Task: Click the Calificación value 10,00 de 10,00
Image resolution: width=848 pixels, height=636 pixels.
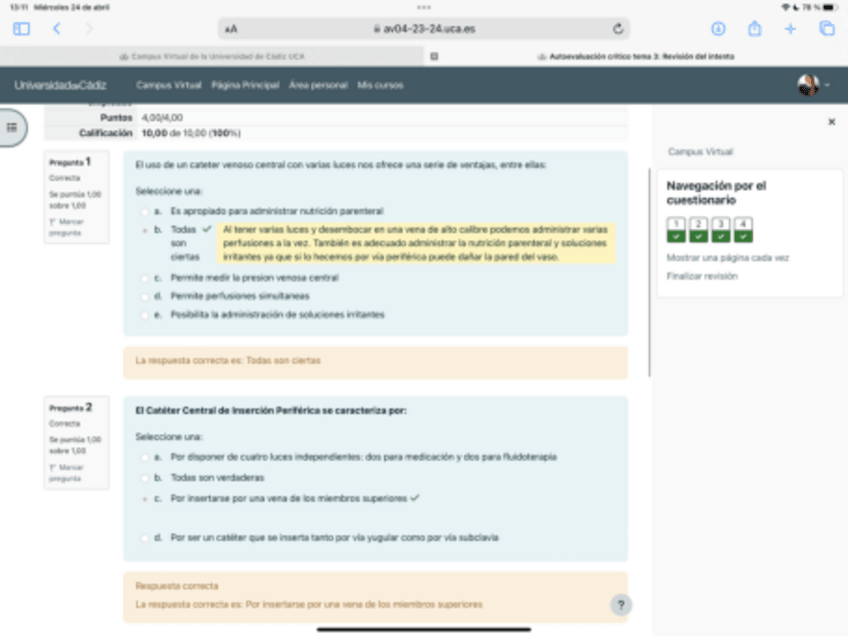Action: point(191,133)
